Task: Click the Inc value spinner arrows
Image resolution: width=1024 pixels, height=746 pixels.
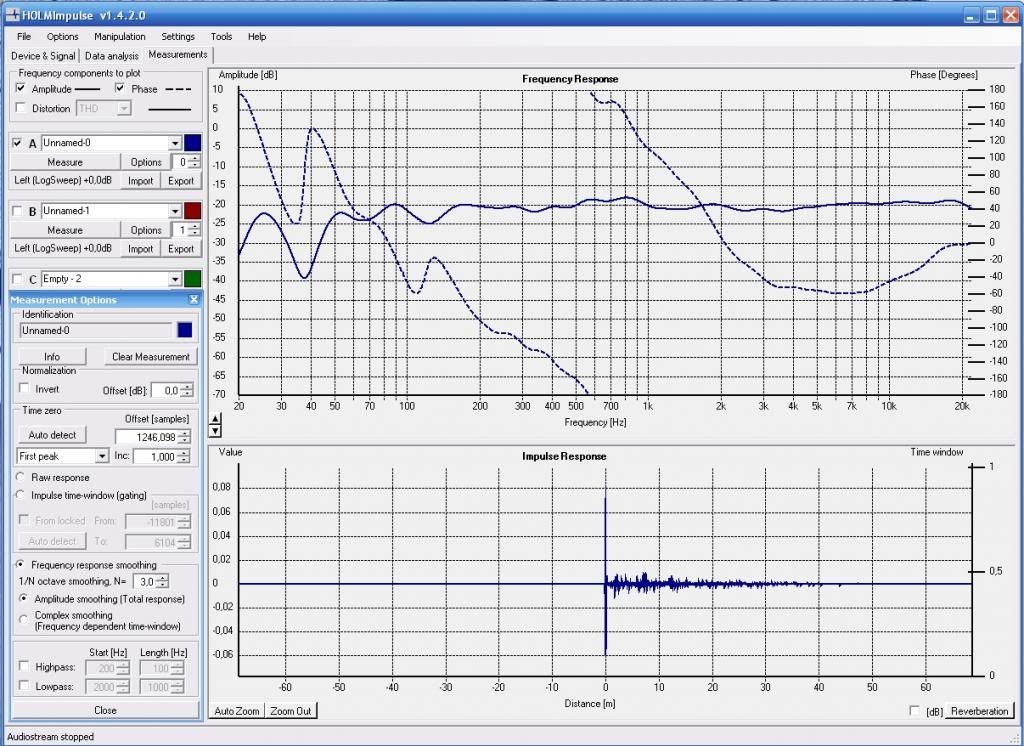Action: pos(184,457)
